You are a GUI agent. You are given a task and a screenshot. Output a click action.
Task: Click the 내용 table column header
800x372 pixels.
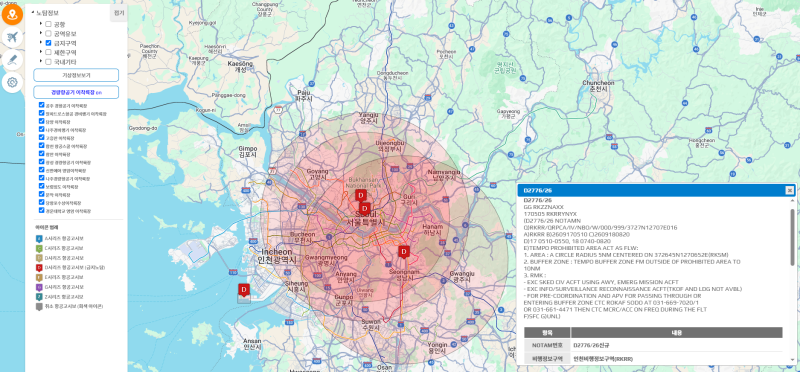(x=676, y=332)
